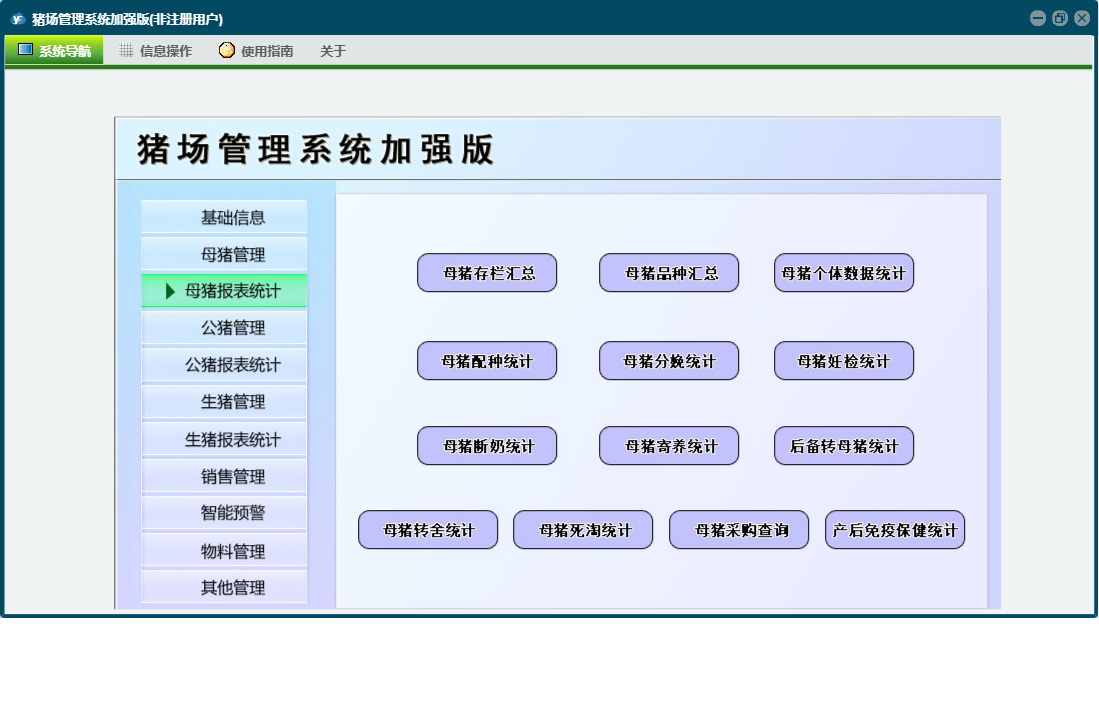
Task: Click the 使用指南 round icon
Action: [x=227, y=50]
